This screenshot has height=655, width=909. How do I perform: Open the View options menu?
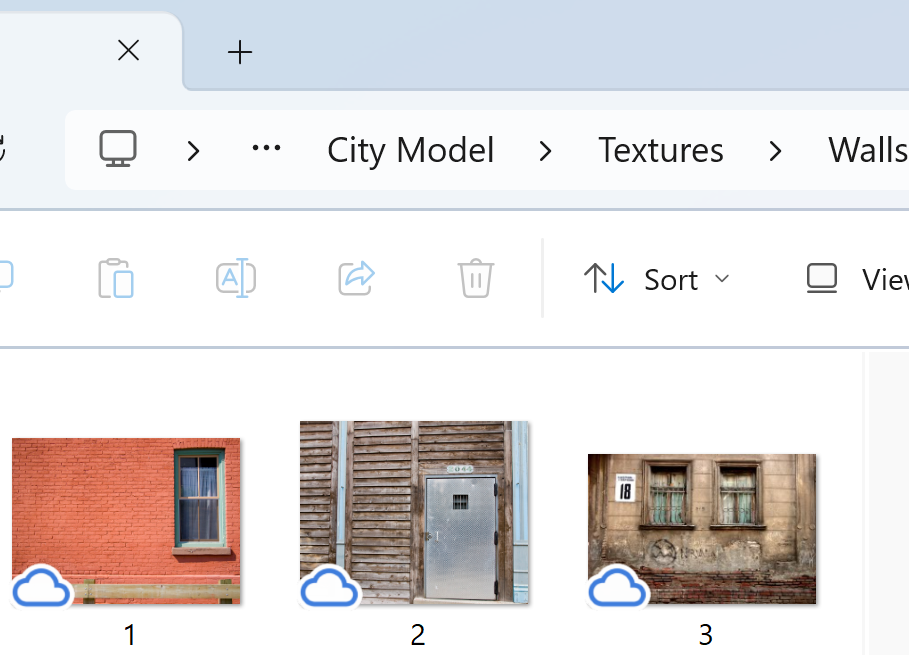click(858, 279)
